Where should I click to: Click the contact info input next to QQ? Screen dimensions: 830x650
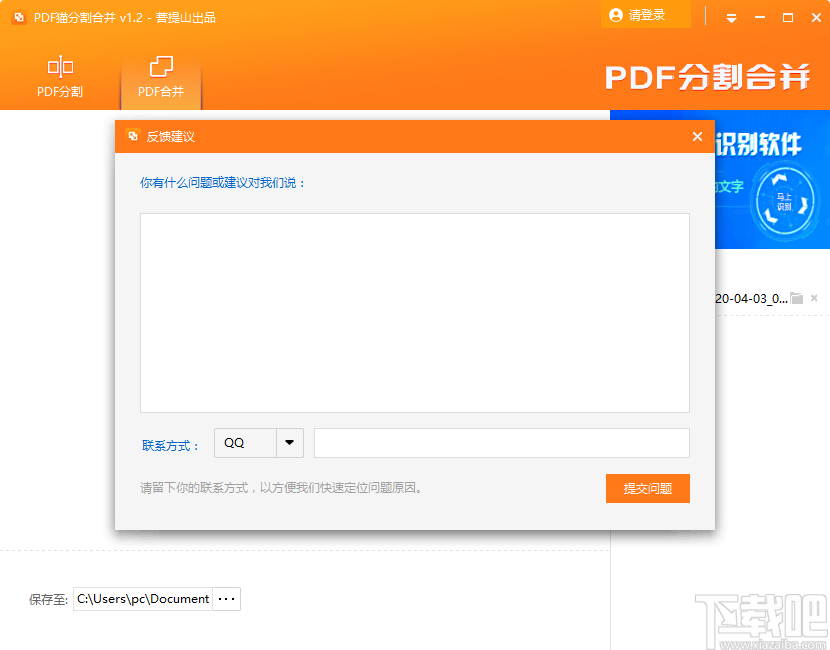tap(501, 444)
